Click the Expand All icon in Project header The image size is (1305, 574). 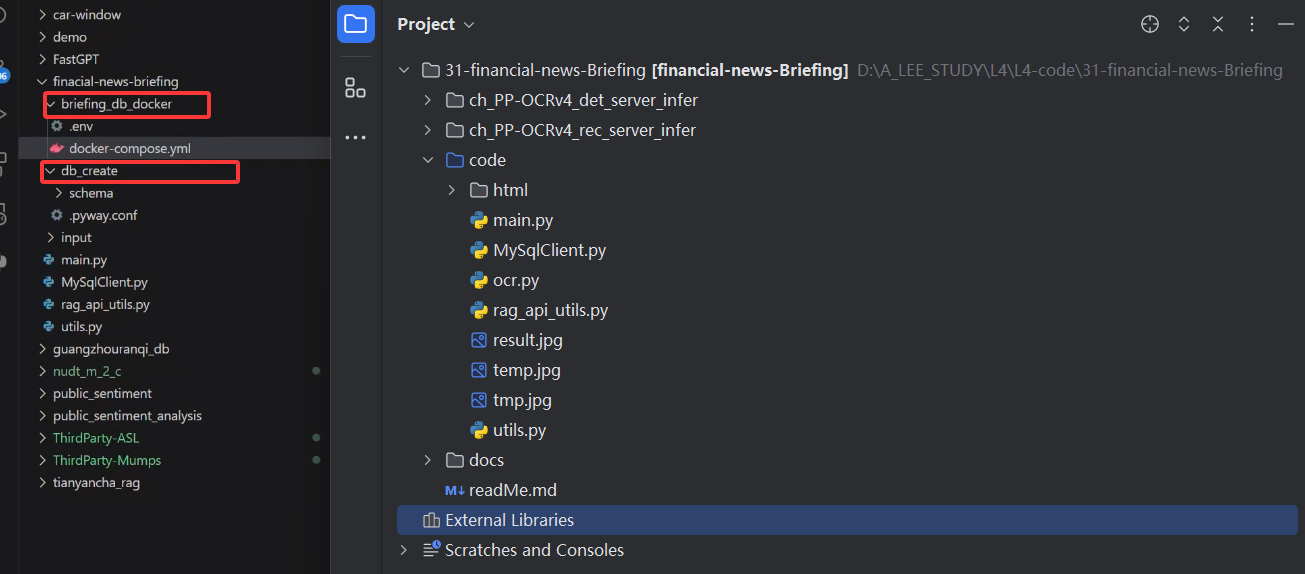pyautogui.click(x=1184, y=24)
